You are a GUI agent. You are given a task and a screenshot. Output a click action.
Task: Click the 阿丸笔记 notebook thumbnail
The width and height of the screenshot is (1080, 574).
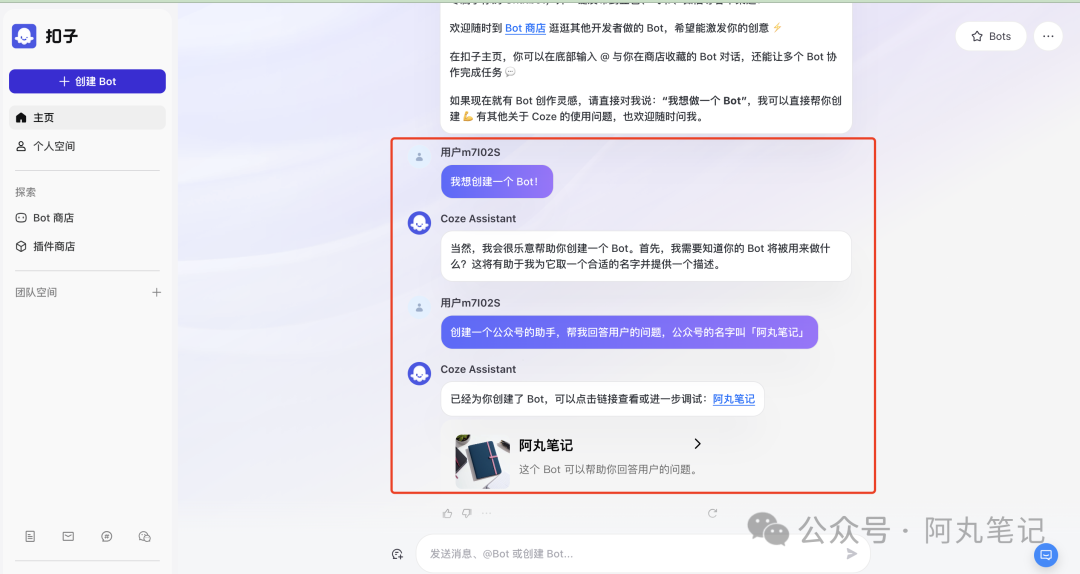tap(482, 460)
